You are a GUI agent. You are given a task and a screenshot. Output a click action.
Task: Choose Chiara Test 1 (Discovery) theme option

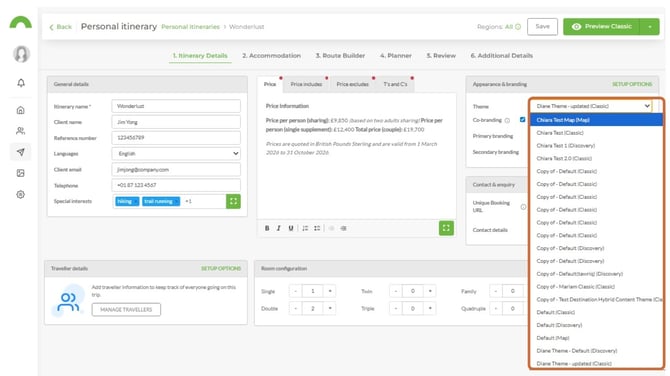(596, 146)
